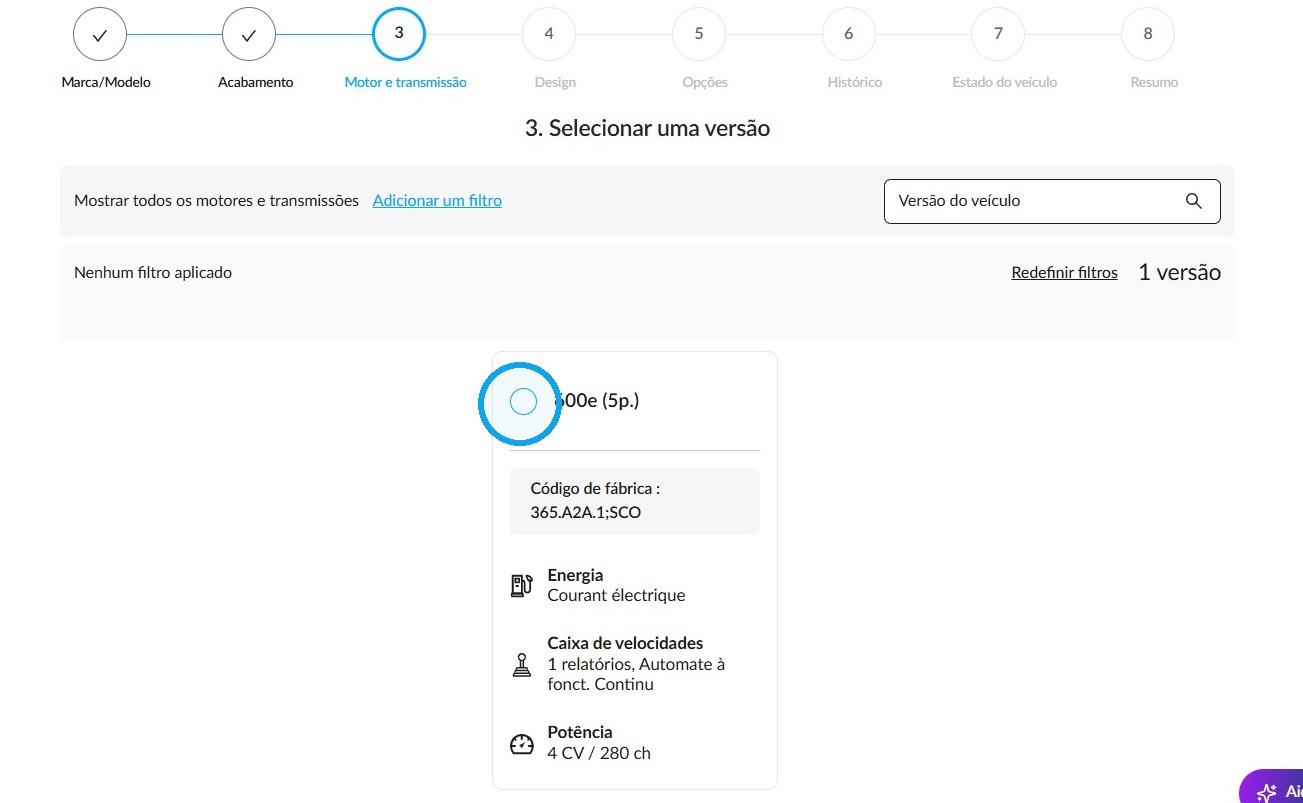Select the 600e (5p.) version title
The image size is (1303, 803).
pyautogui.click(x=596, y=401)
